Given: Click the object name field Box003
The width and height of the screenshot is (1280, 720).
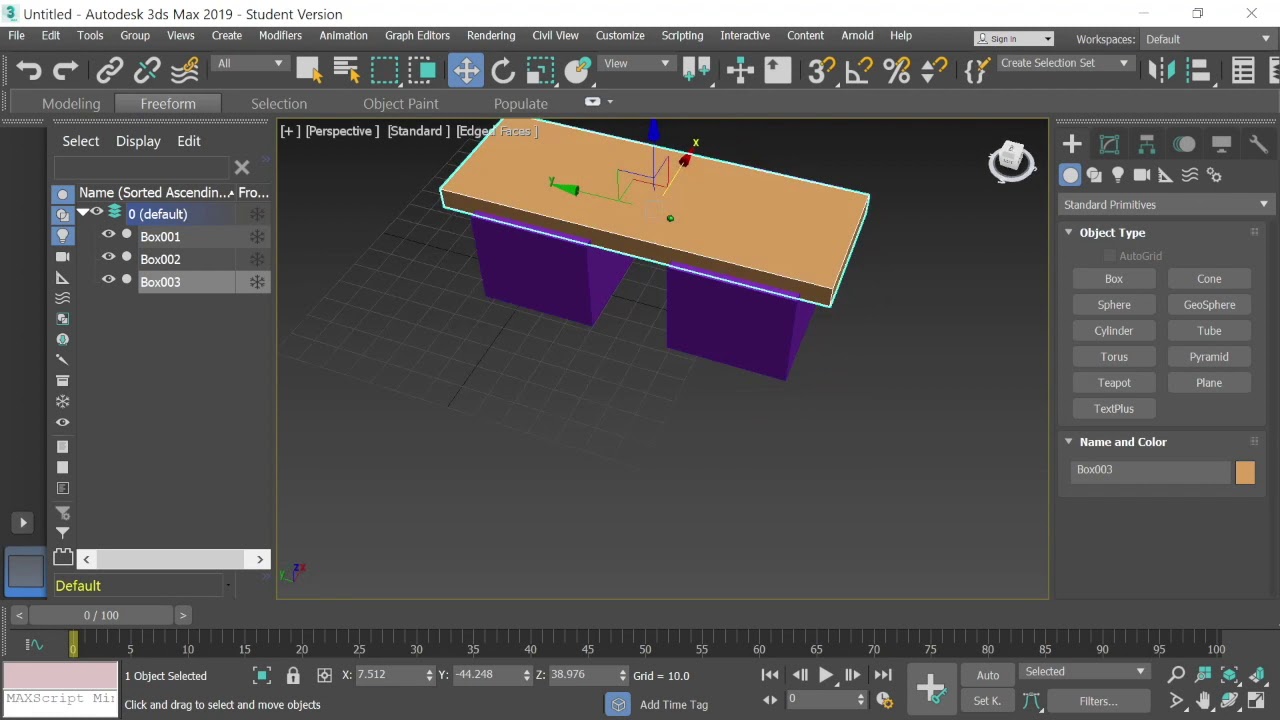Looking at the screenshot, I should [x=1150, y=472].
